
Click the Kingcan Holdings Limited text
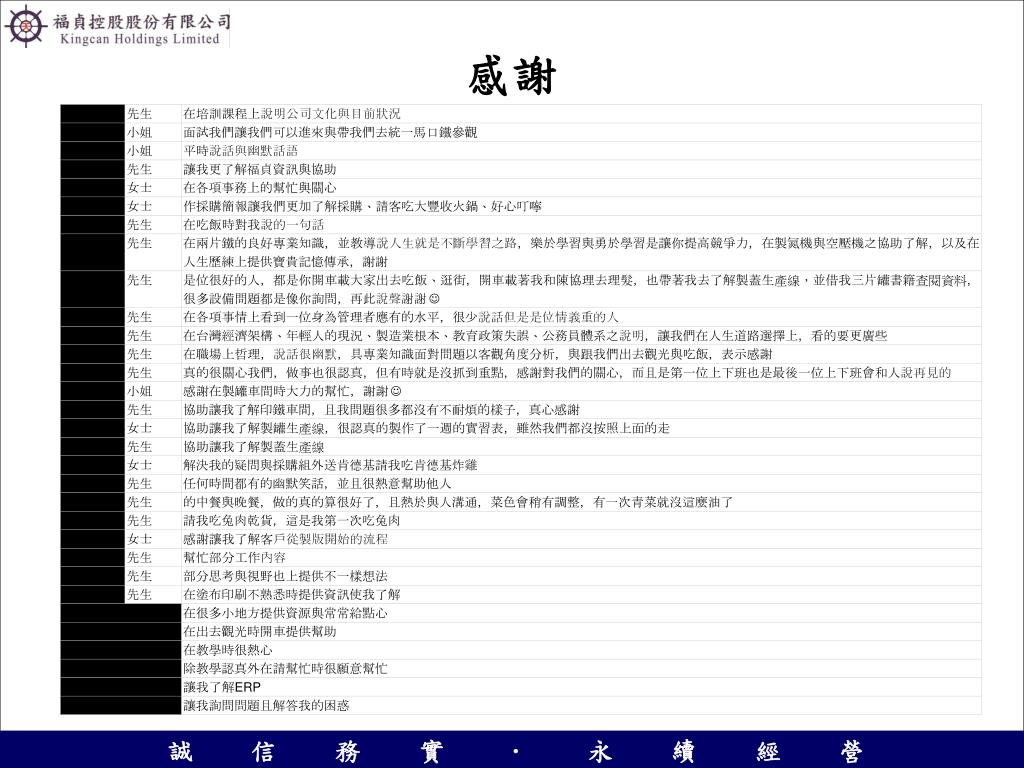pos(140,39)
